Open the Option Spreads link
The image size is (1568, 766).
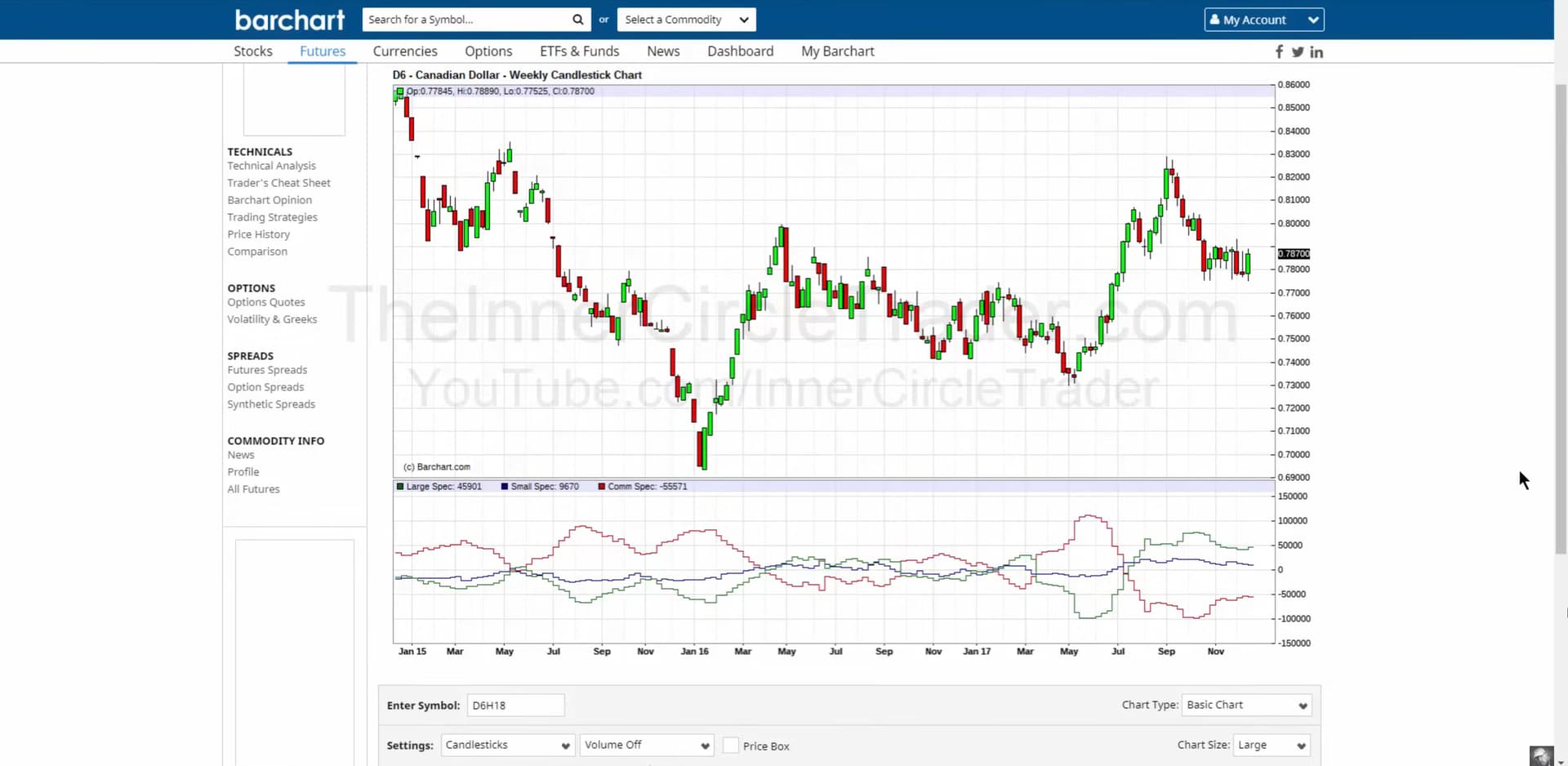coord(265,387)
